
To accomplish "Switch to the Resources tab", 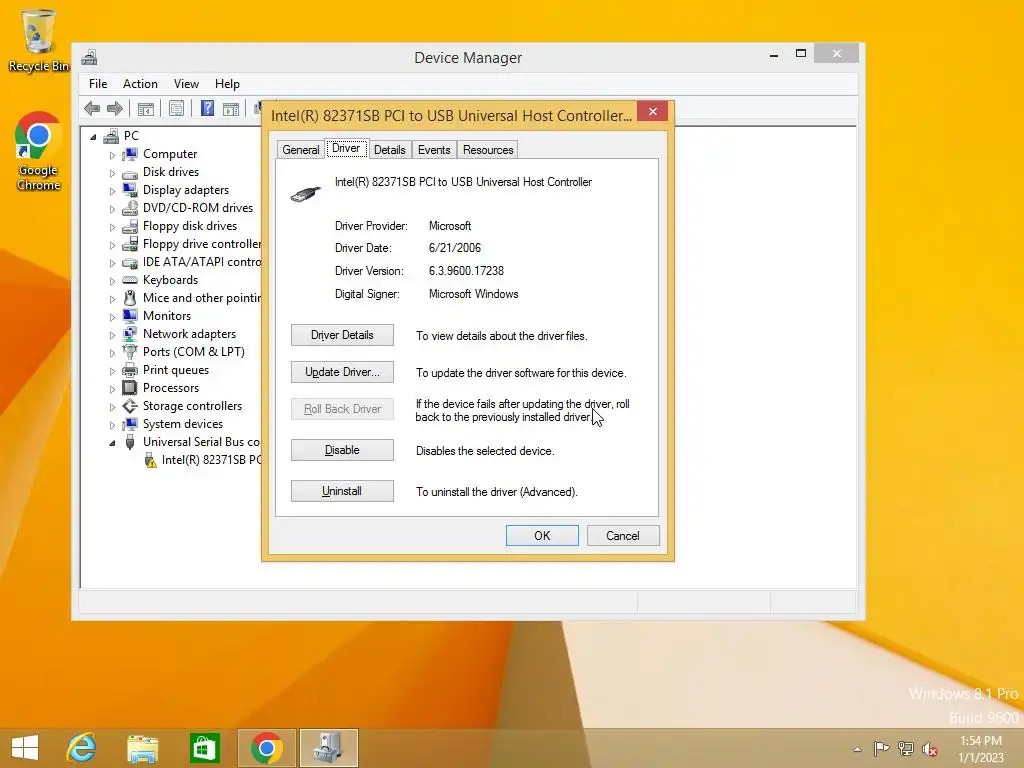I will (488, 150).
